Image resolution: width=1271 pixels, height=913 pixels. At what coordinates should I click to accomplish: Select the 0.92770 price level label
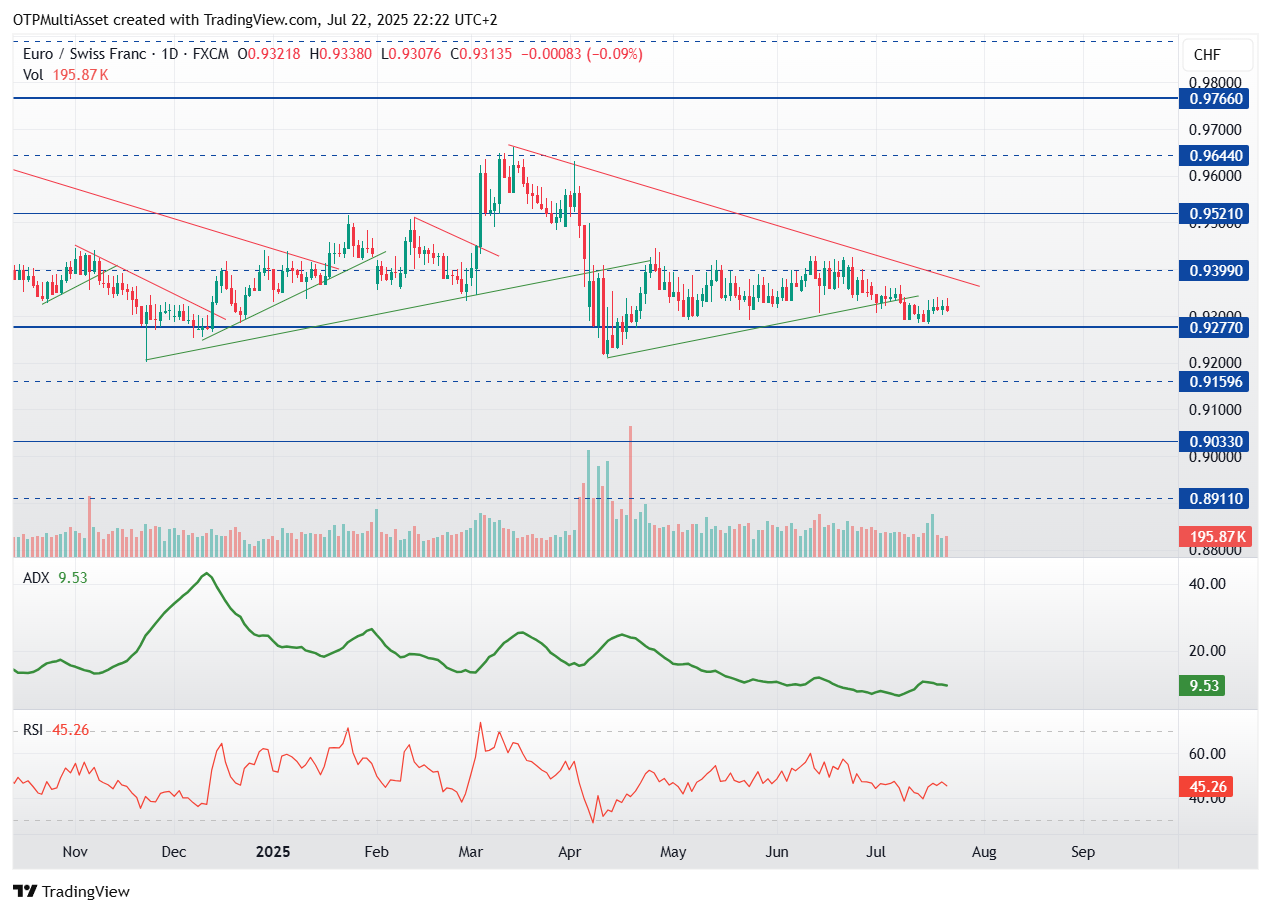coord(1215,327)
